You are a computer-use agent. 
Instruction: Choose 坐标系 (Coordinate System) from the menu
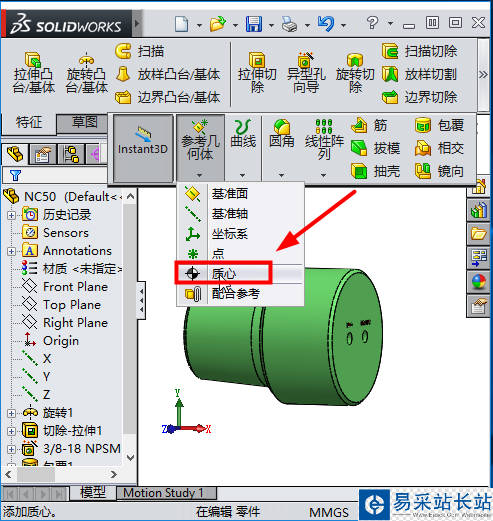pyautogui.click(x=240, y=234)
